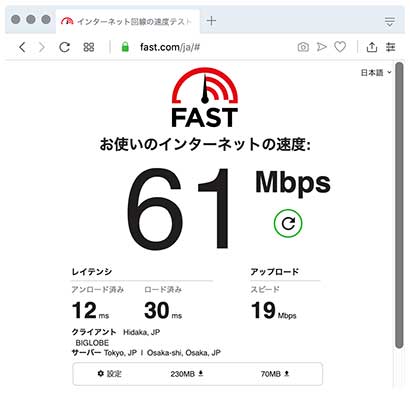Image resolution: width=410 pixels, height=393 pixels.
Task: Click the Hidaka, JP client location
Action: 142,332
